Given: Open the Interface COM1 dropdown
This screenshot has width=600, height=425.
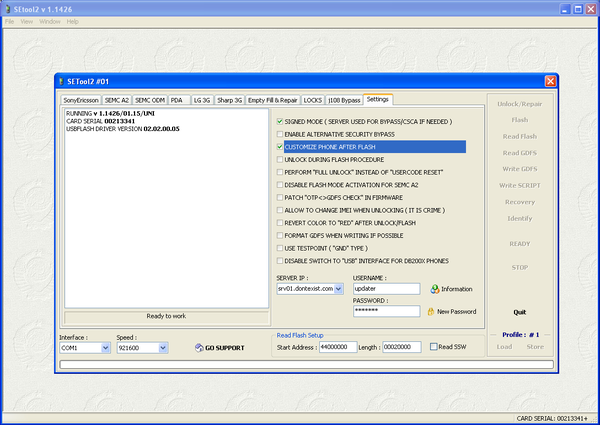Looking at the screenshot, I should click(106, 348).
